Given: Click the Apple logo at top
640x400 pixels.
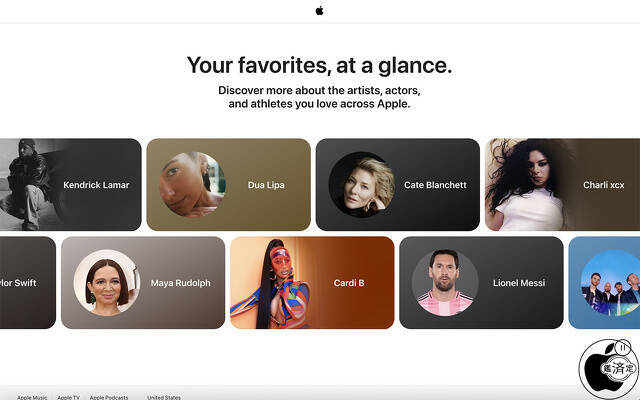Looking at the screenshot, I should (x=319, y=11).
